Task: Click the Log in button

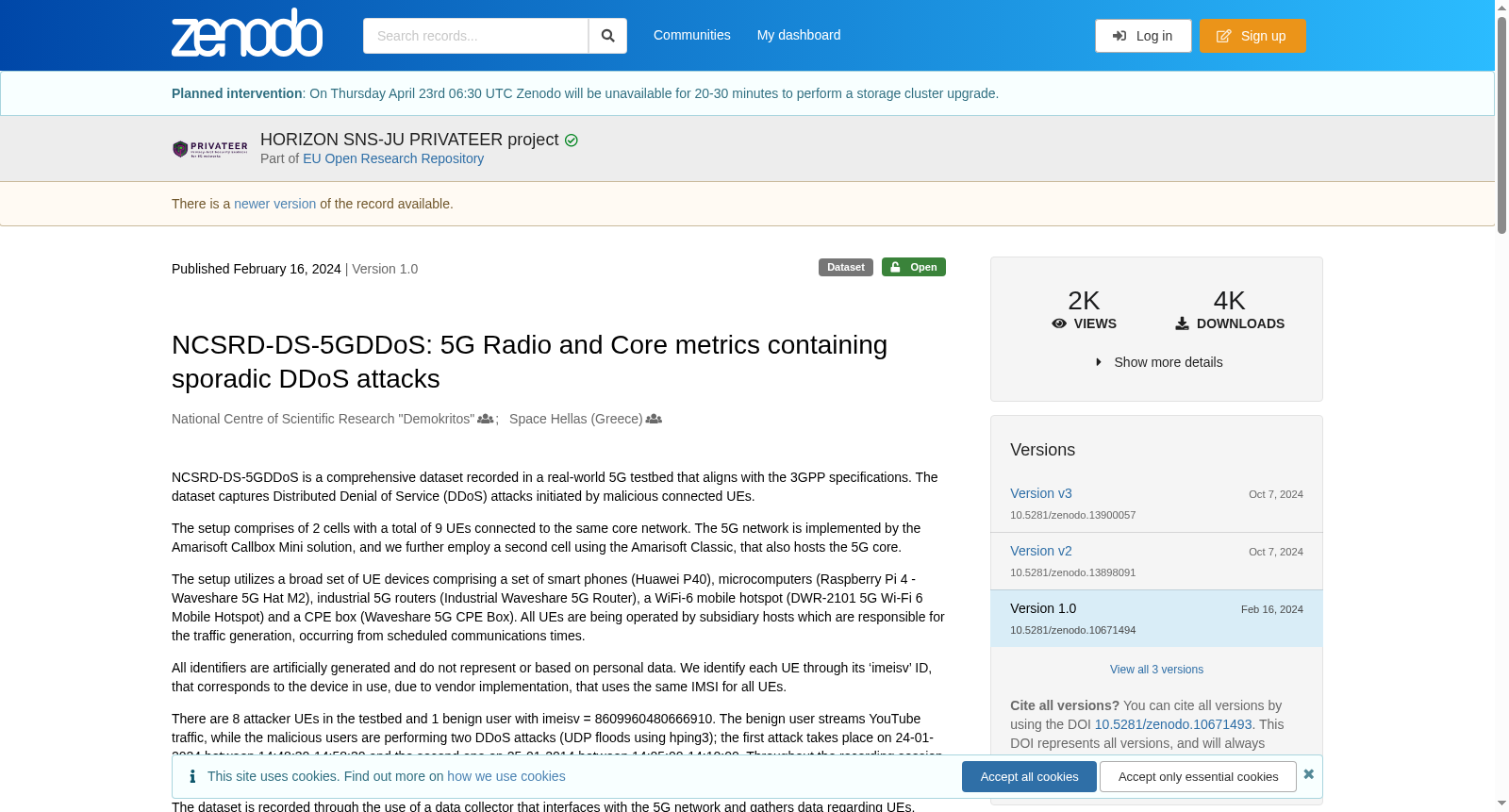Action: 1143,36
